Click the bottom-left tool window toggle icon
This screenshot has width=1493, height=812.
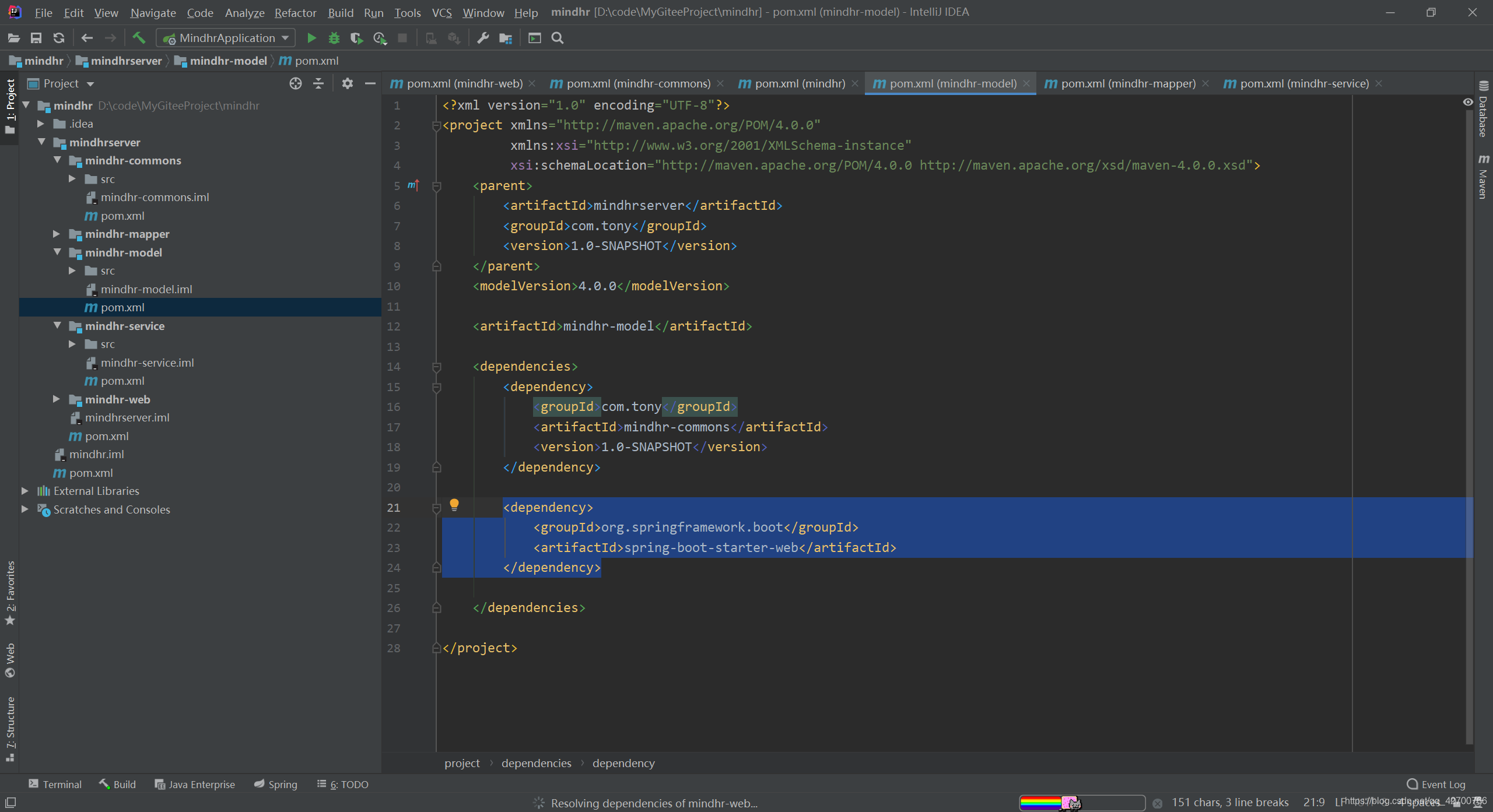(x=10, y=803)
